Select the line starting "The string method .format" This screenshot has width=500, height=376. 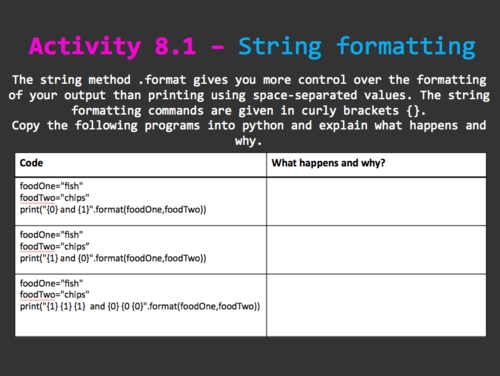click(x=249, y=80)
